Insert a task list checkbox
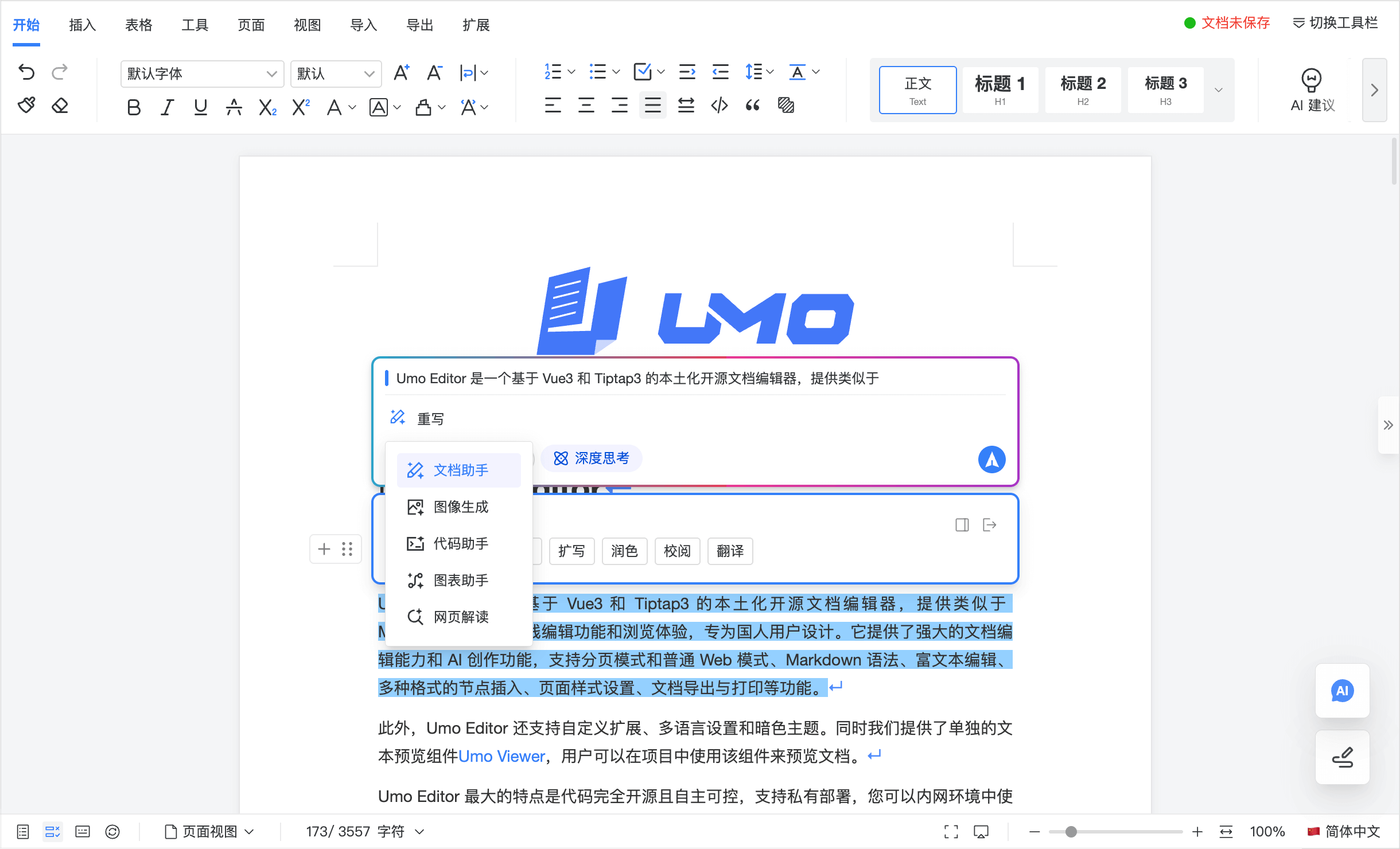Image resolution: width=1400 pixels, height=849 pixels. (x=643, y=72)
